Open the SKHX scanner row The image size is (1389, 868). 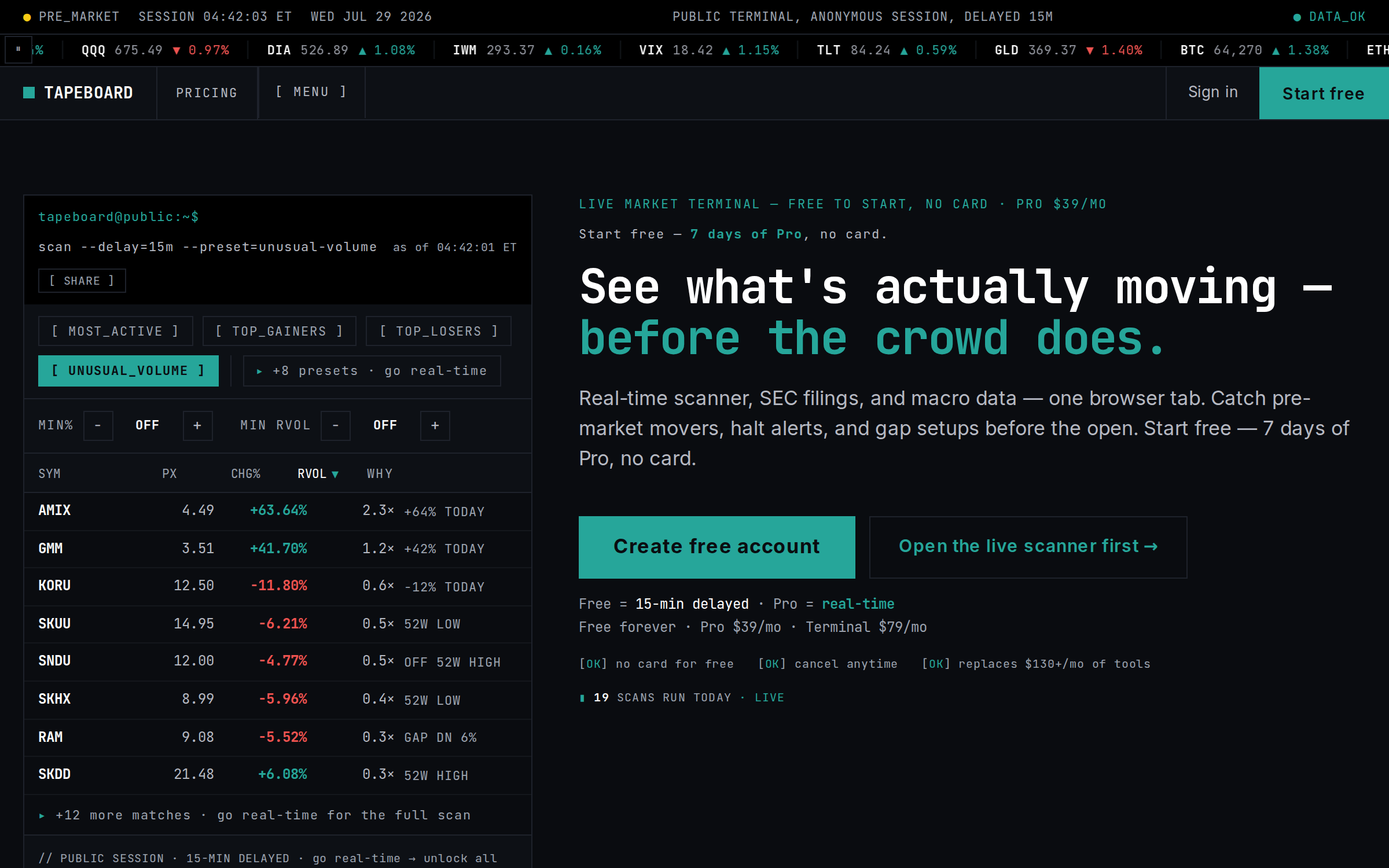tap(278, 700)
